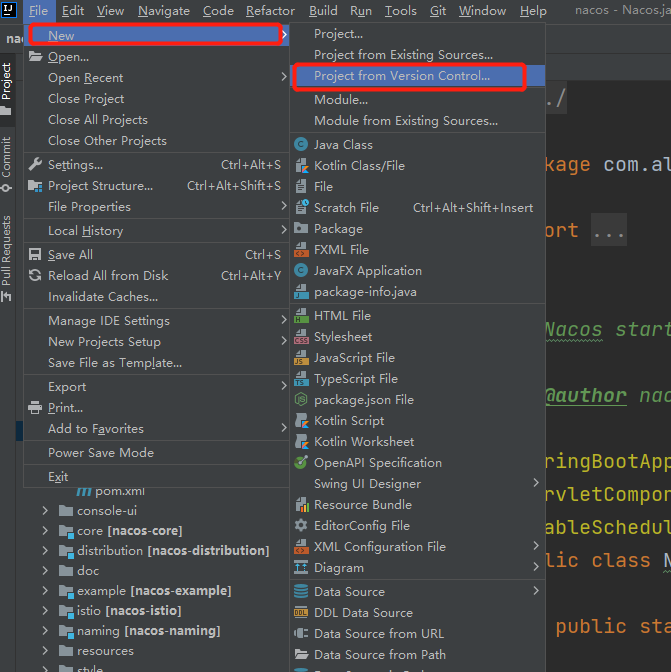This screenshot has height=672, width=671.
Task: Expand the core [nacos-core] module node
Action: pos(45,531)
